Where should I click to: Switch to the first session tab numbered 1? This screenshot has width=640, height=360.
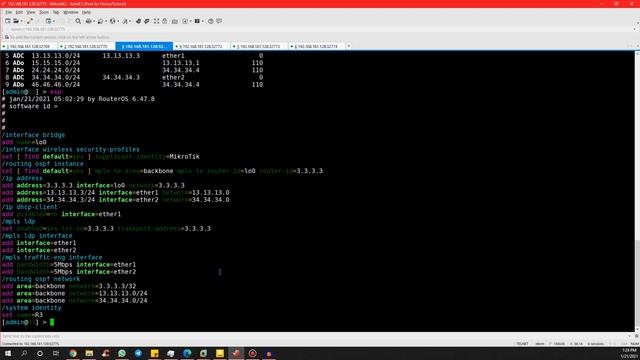click(29, 47)
